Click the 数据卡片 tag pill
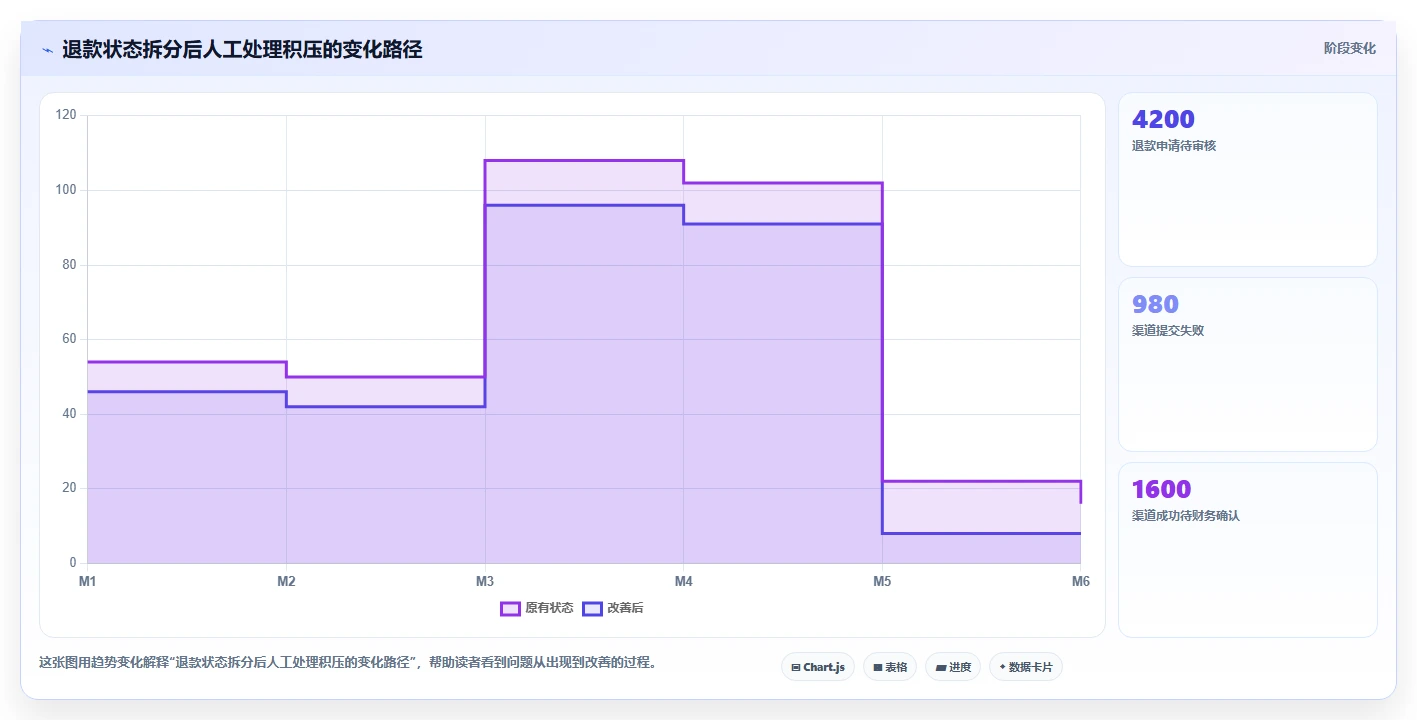 [x=1026, y=667]
